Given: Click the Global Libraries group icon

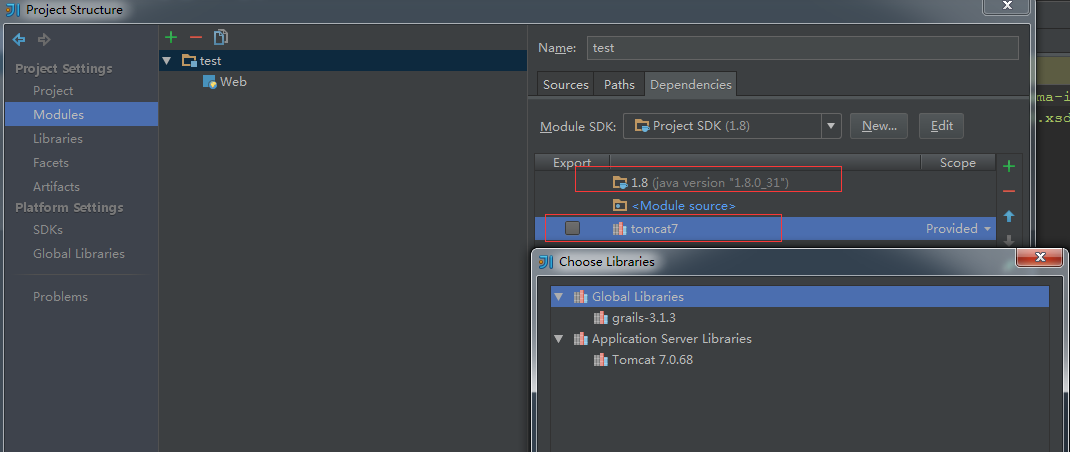Looking at the screenshot, I should (x=580, y=297).
